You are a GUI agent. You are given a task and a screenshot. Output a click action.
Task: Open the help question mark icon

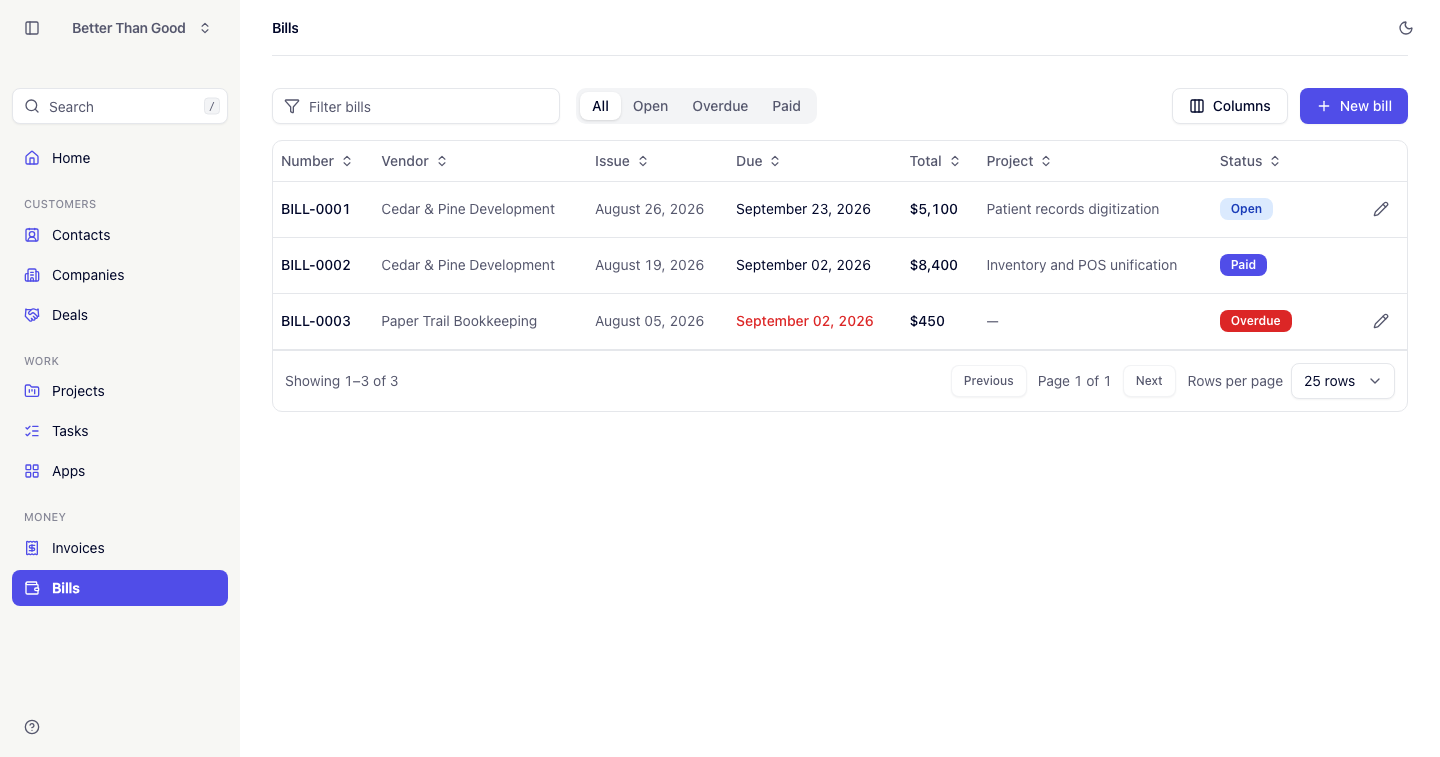(32, 727)
